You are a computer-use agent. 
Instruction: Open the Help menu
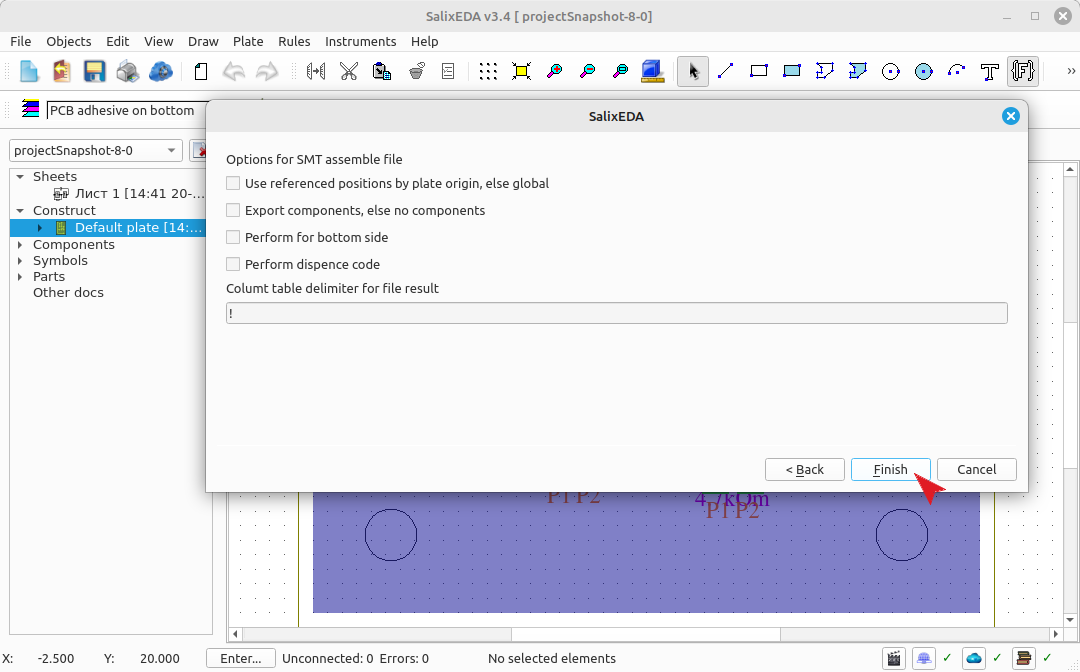[x=424, y=41]
